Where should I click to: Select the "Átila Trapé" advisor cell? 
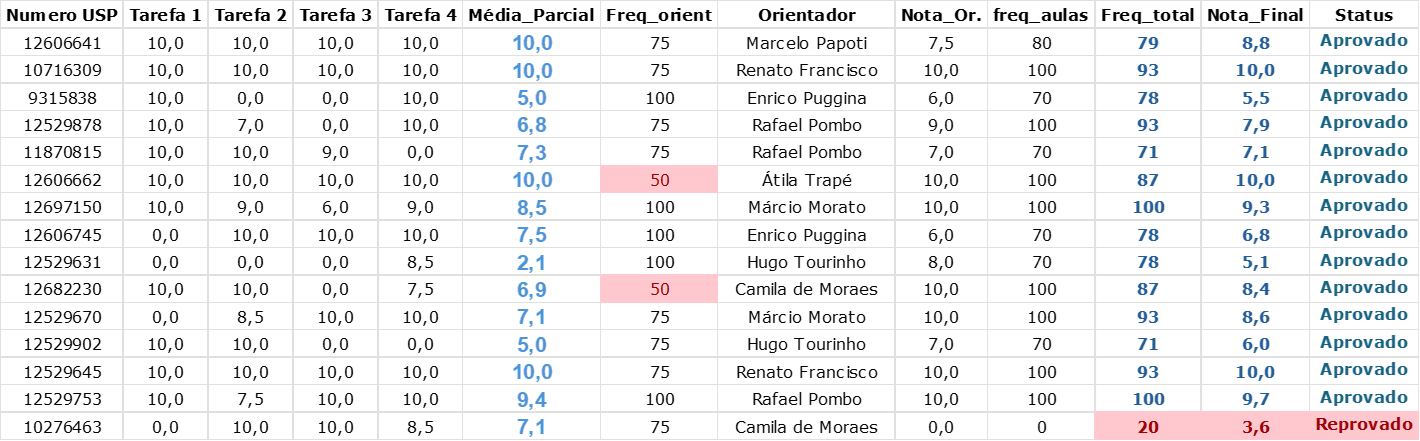point(806,180)
